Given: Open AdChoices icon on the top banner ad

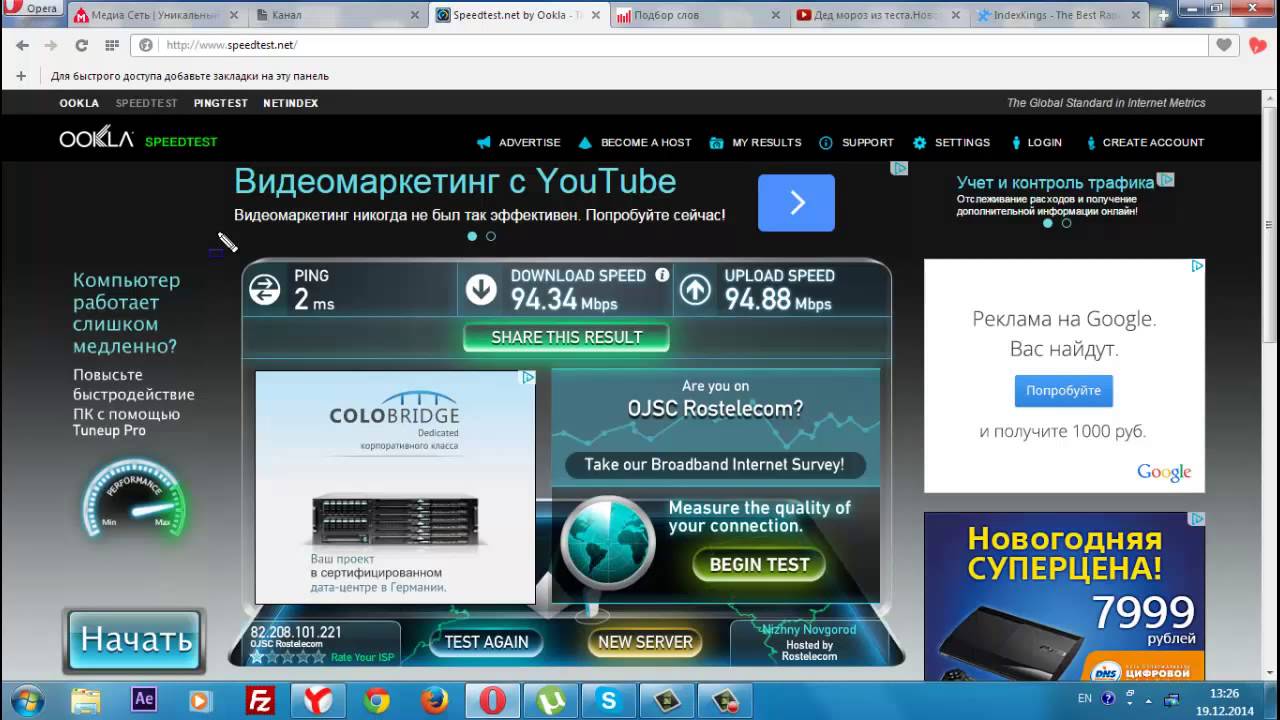Looking at the screenshot, I should click(x=899, y=168).
